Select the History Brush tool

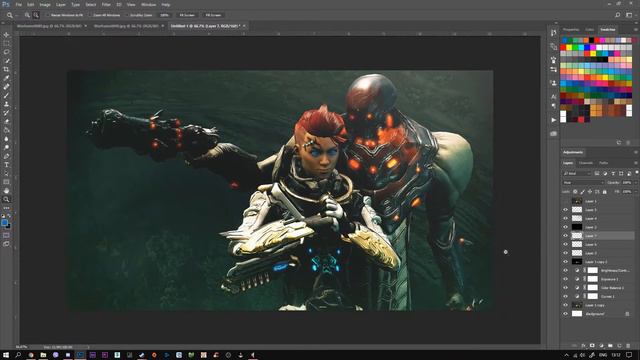6,113
